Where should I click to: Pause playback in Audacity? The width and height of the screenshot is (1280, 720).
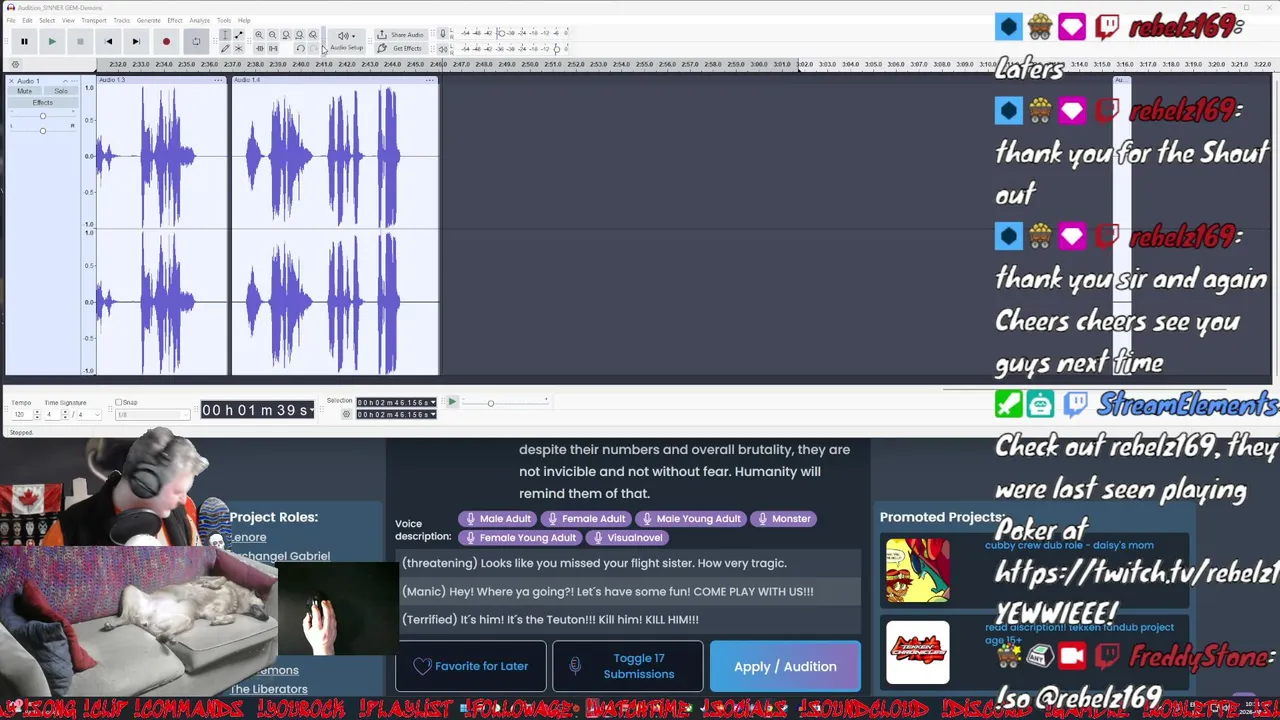click(24, 41)
